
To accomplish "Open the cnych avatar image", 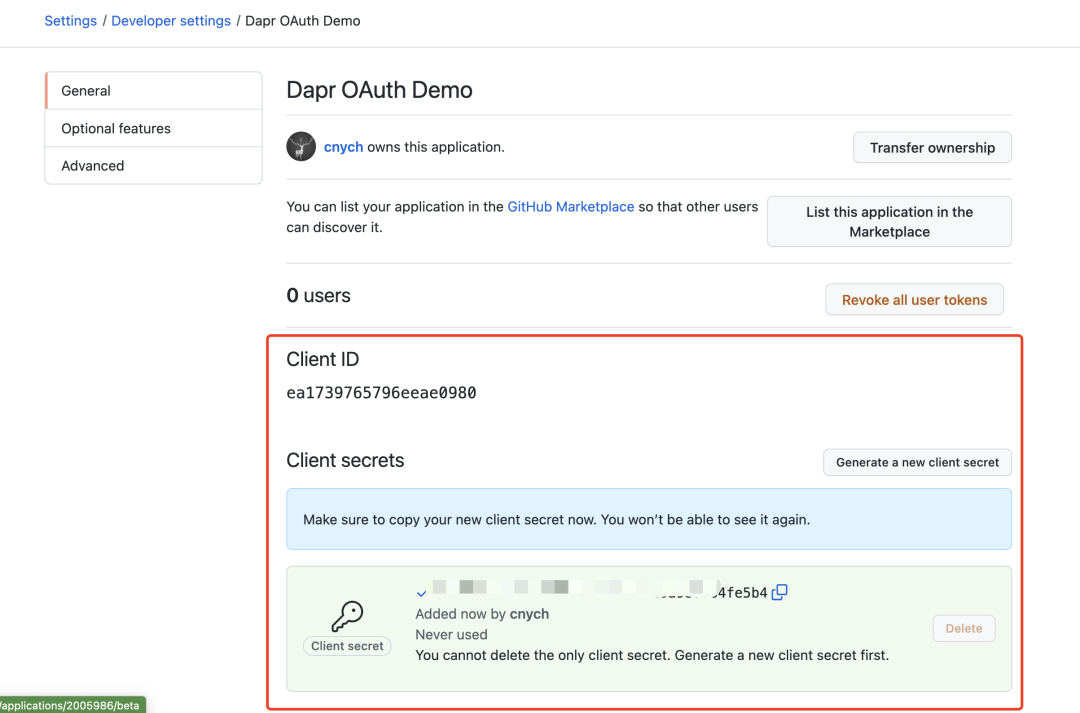I will click(301, 147).
